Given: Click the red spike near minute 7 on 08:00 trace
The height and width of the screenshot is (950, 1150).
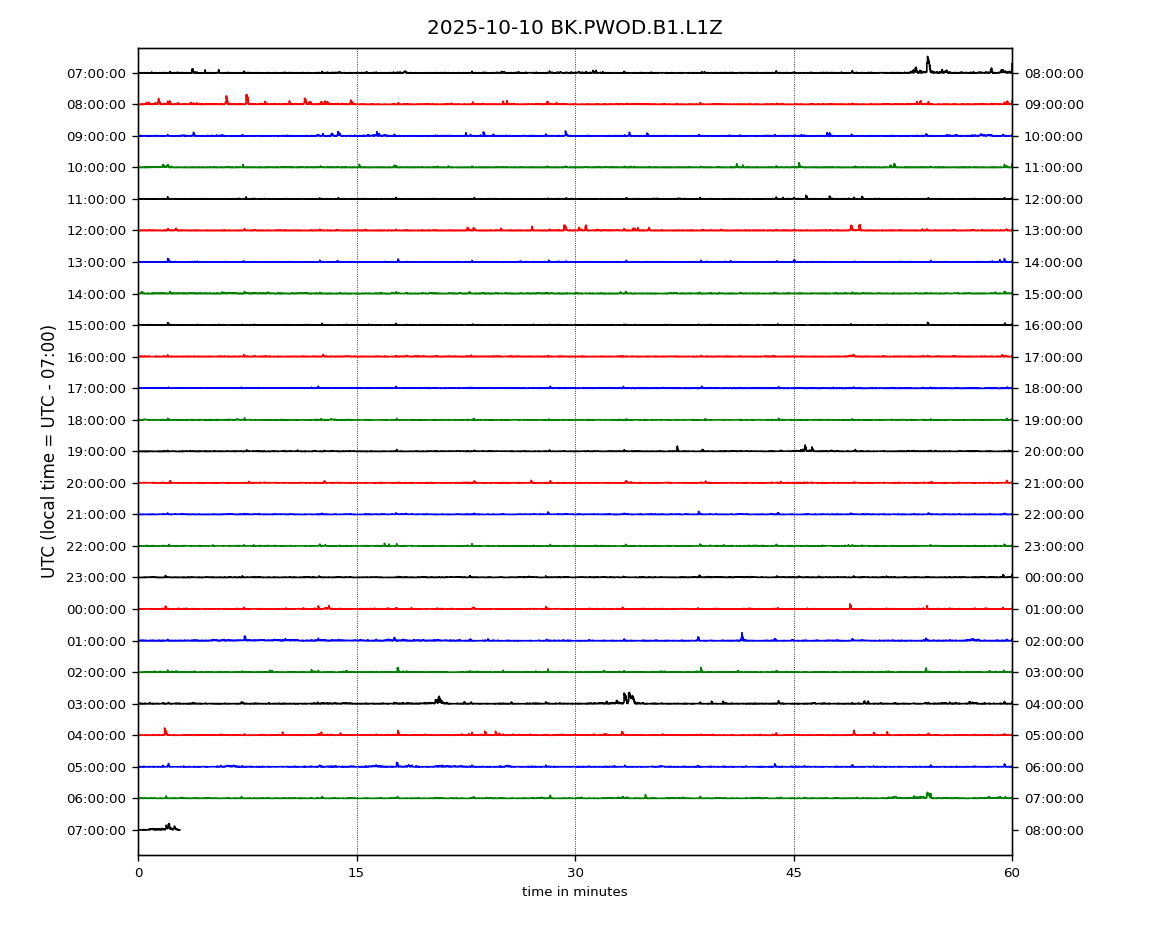Looking at the screenshot, I should [x=246, y=98].
